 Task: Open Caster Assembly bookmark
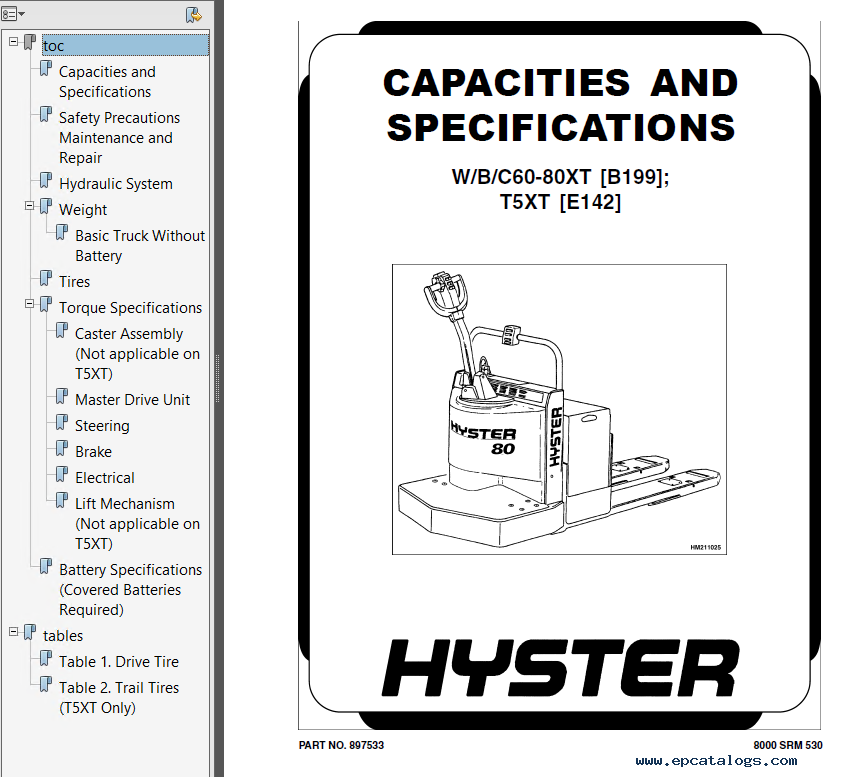point(137,354)
